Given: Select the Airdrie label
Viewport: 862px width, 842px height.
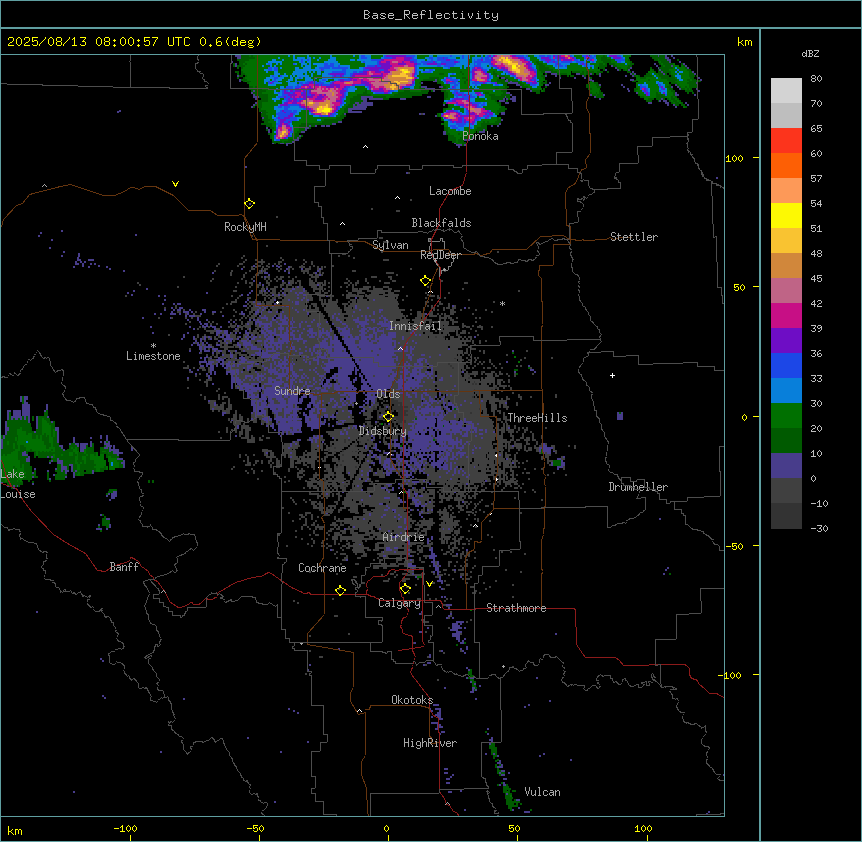Looking at the screenshot, I should (x=404, y=537).
